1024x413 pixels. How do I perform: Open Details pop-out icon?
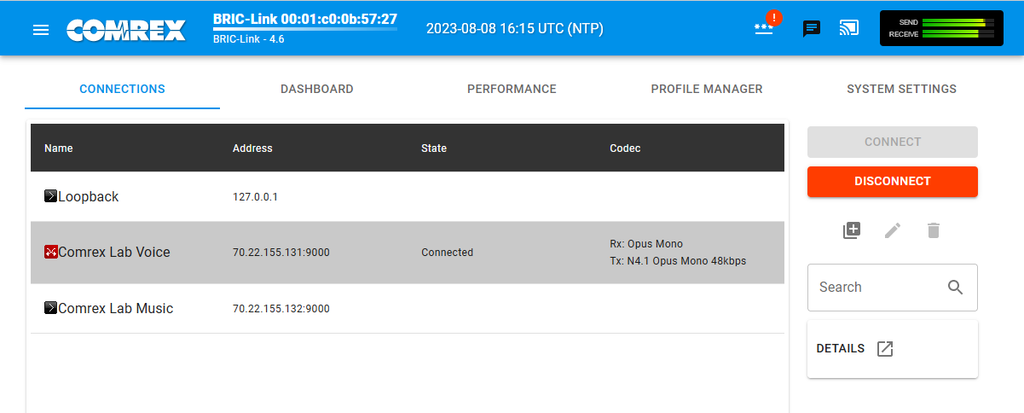point(885,348)
